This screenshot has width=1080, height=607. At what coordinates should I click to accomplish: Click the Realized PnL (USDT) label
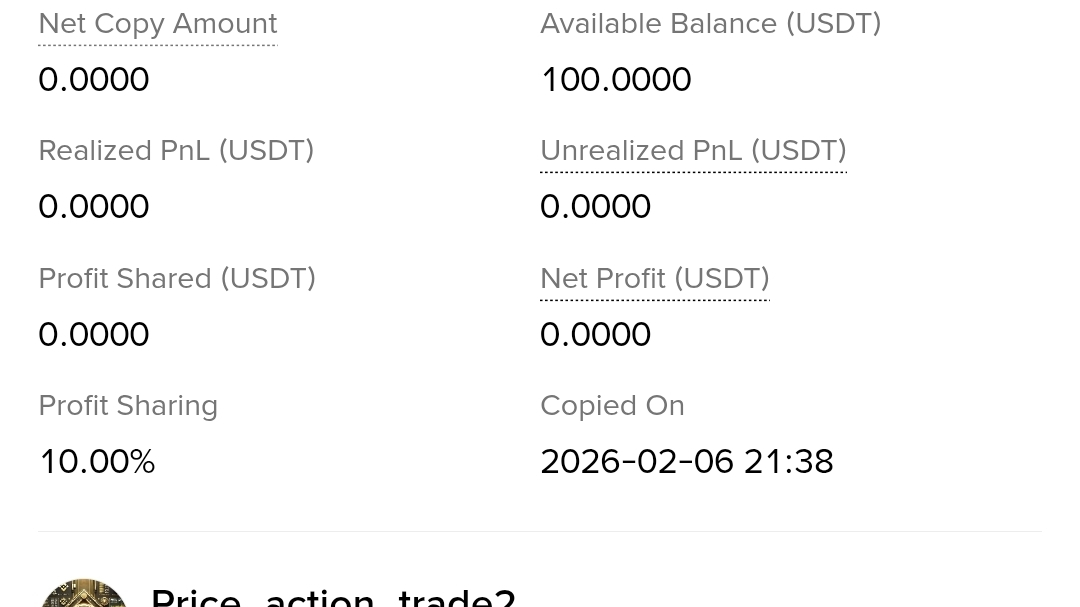point(176,150)
